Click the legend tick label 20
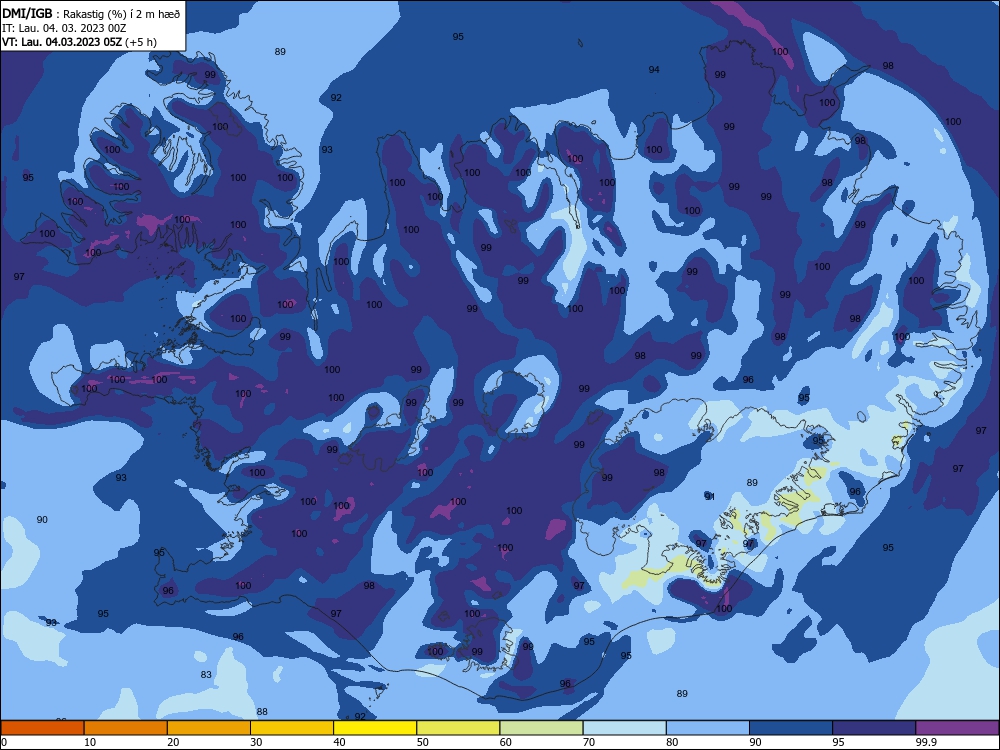 (173, 742)
